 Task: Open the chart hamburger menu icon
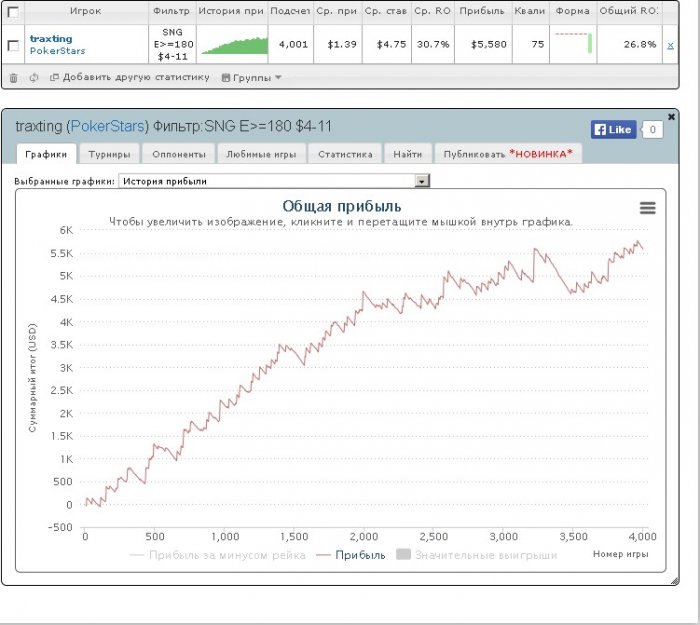(648, 208)
